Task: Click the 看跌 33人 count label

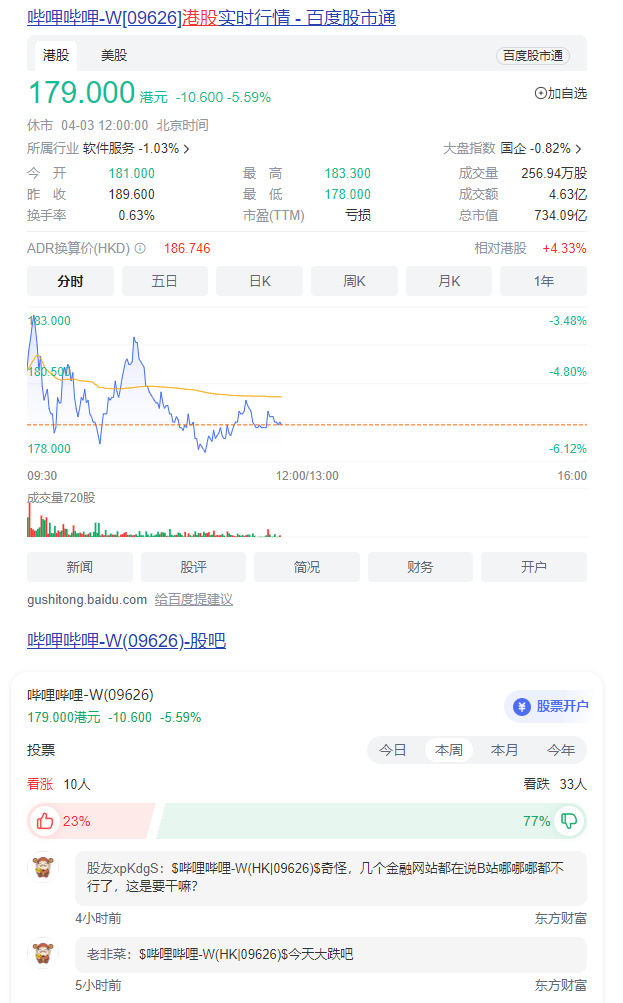Action: click(x=555, y=784)
